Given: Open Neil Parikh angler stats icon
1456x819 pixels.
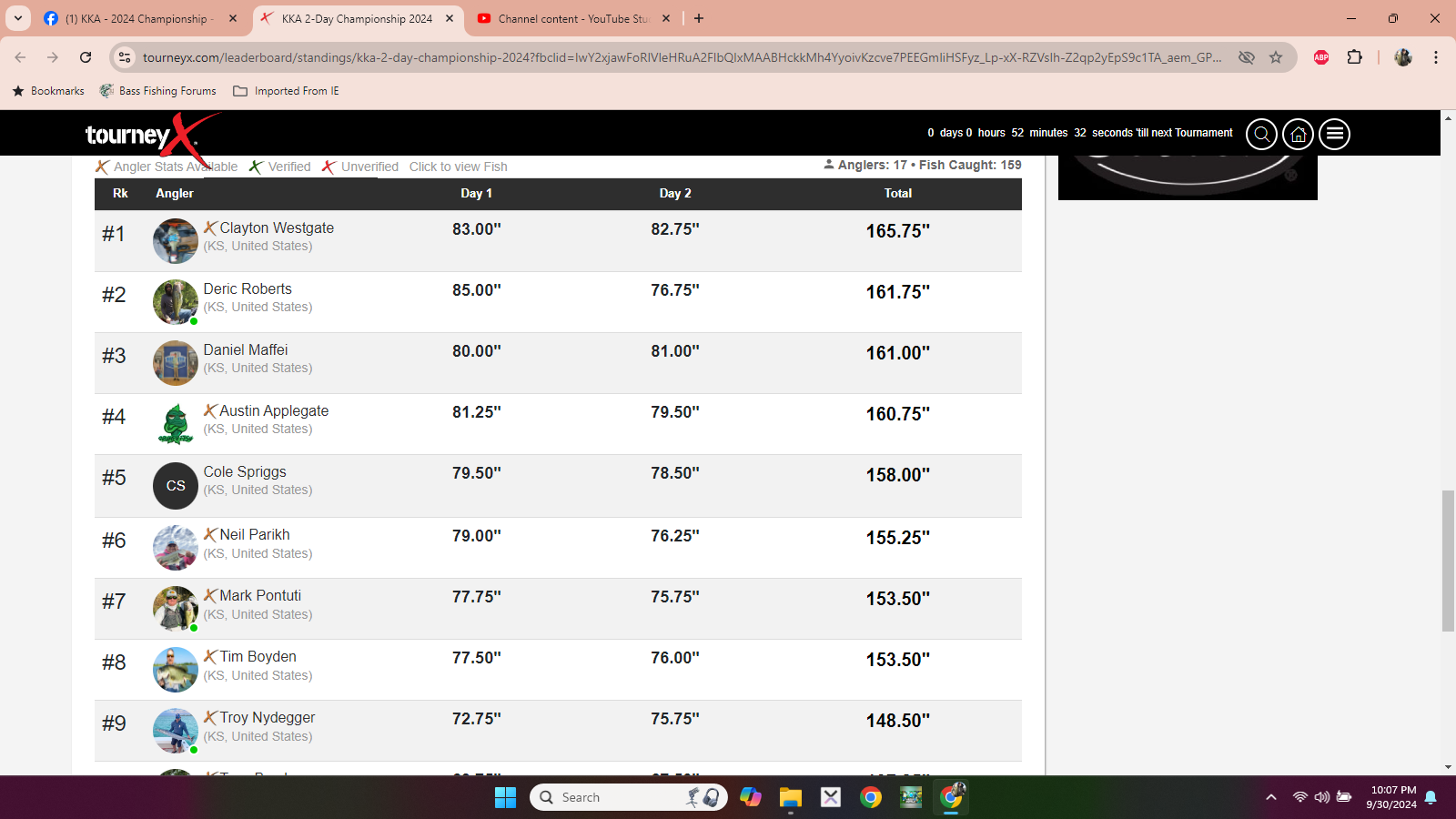Looking at the screenshot, I should [210, 534].
